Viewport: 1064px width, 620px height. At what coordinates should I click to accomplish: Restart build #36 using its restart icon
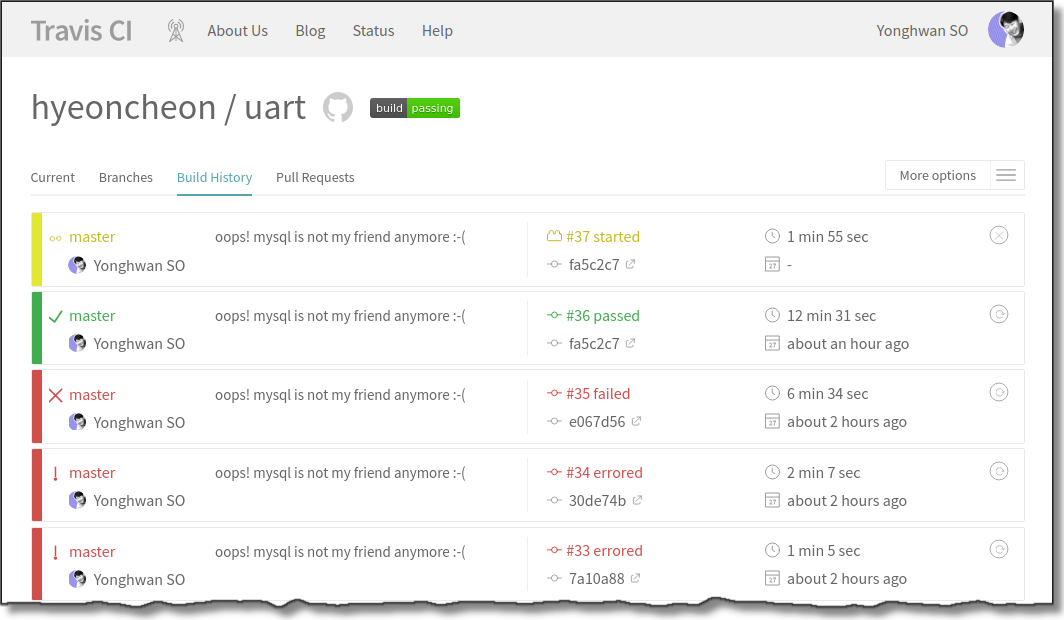998,315
